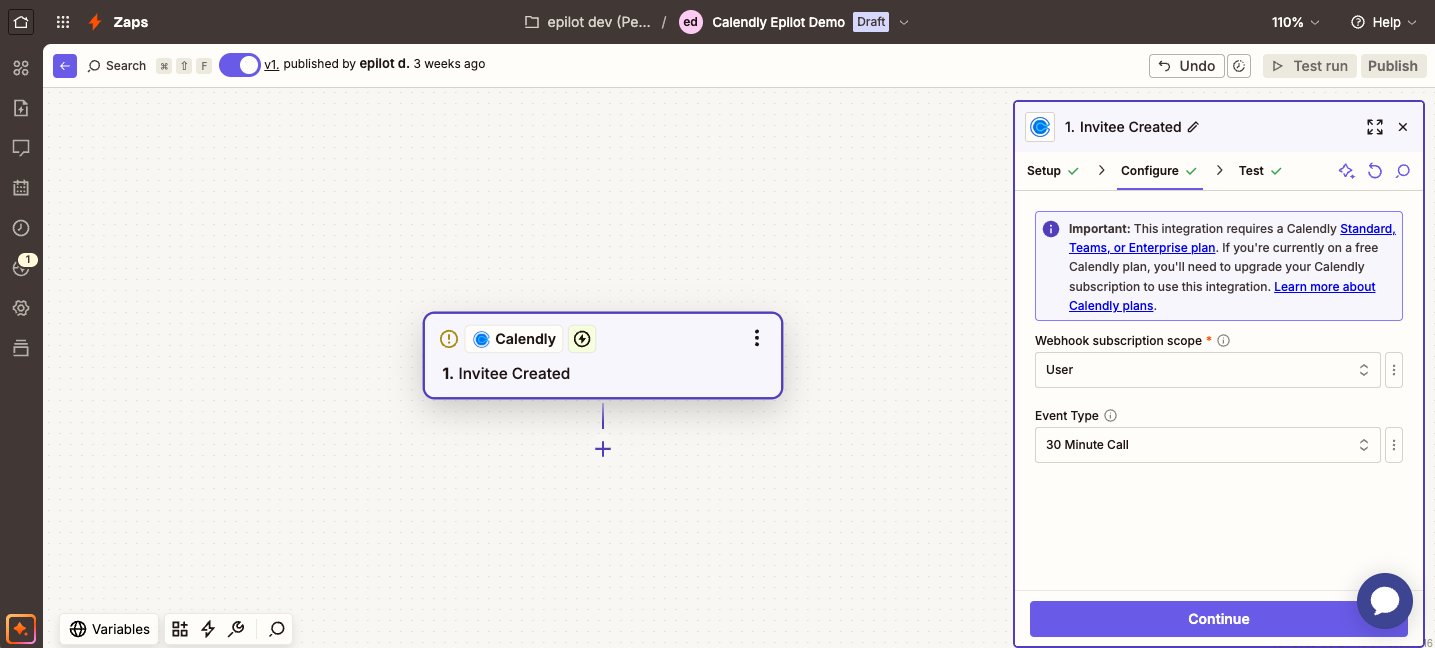Open Learn more about Calendly plans link
The height and width of the screenshot is (648, 1435).
click(1222, 296)
